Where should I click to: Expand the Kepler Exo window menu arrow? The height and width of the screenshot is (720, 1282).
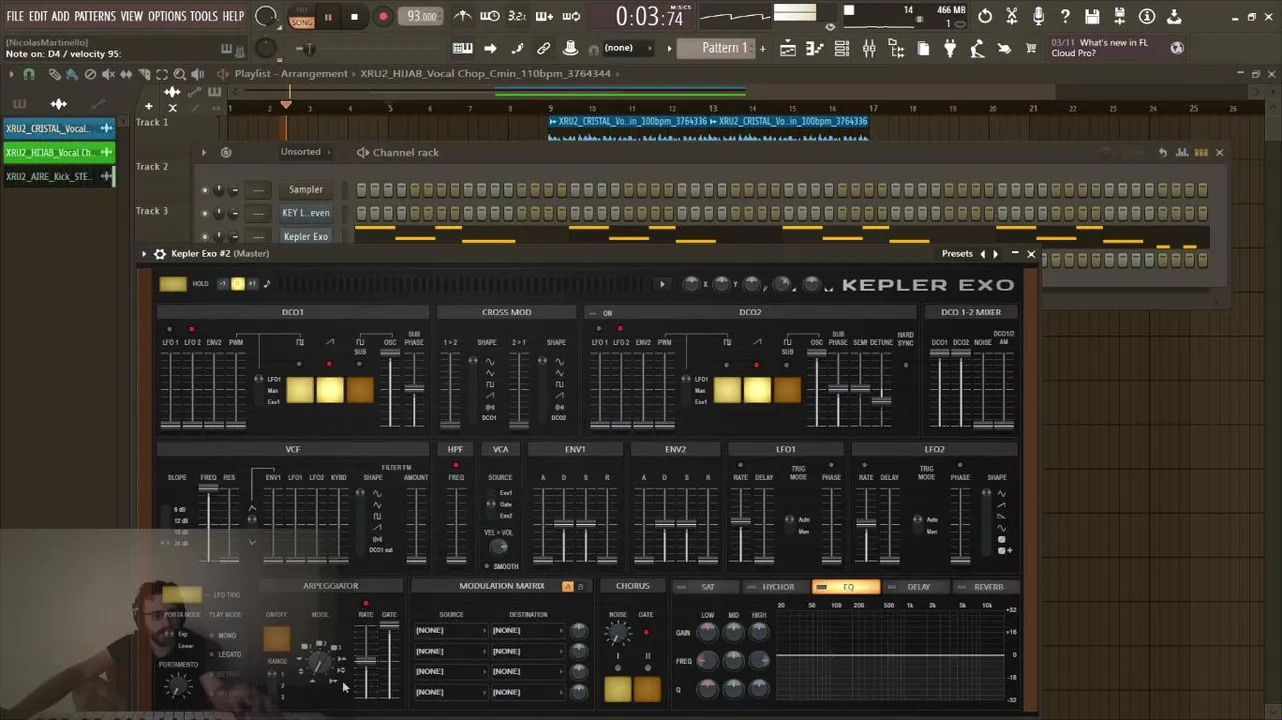point(144,254)
